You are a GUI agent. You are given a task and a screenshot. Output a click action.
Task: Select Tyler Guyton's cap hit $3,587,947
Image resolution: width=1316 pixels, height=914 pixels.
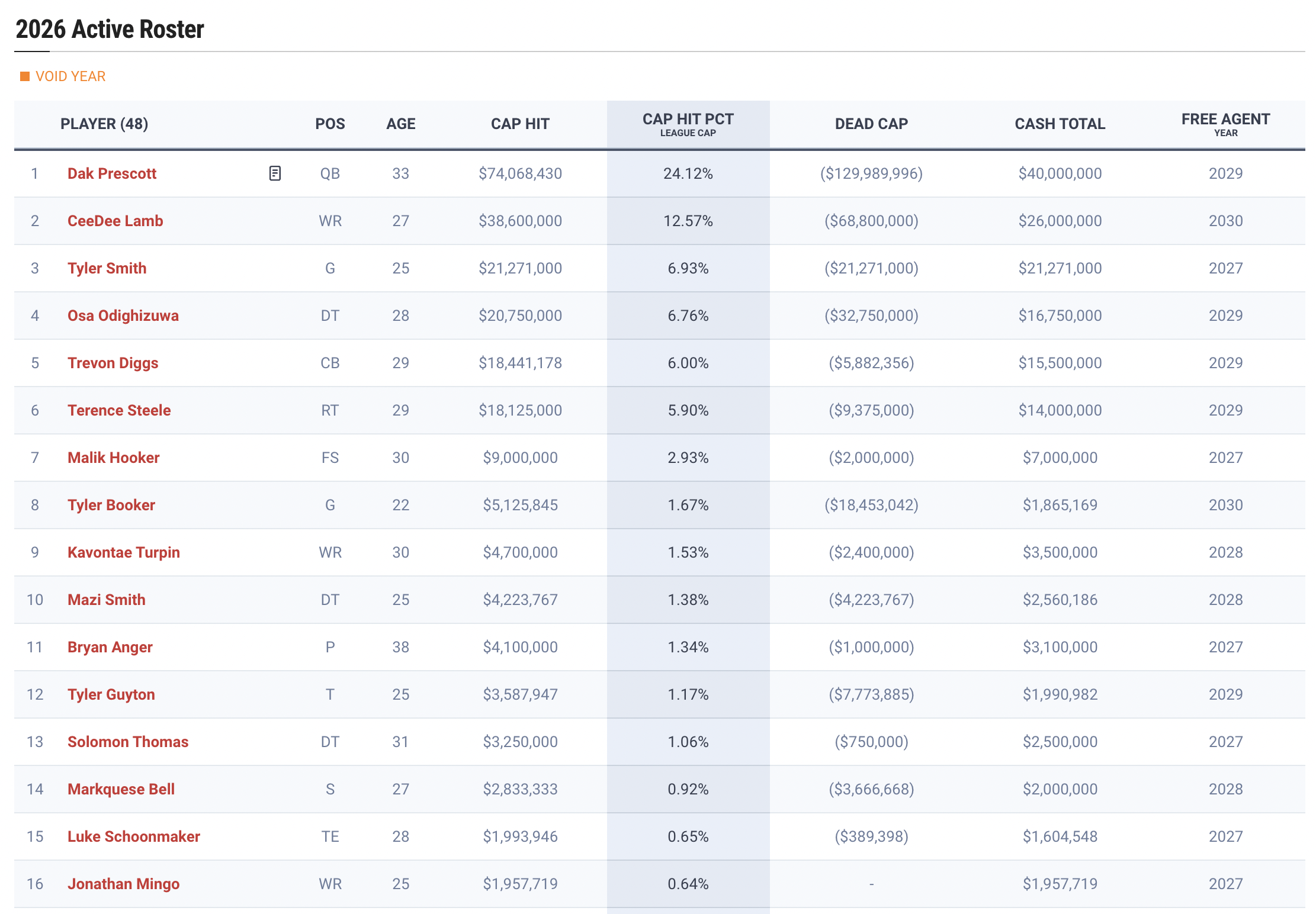tap(520, 694)
